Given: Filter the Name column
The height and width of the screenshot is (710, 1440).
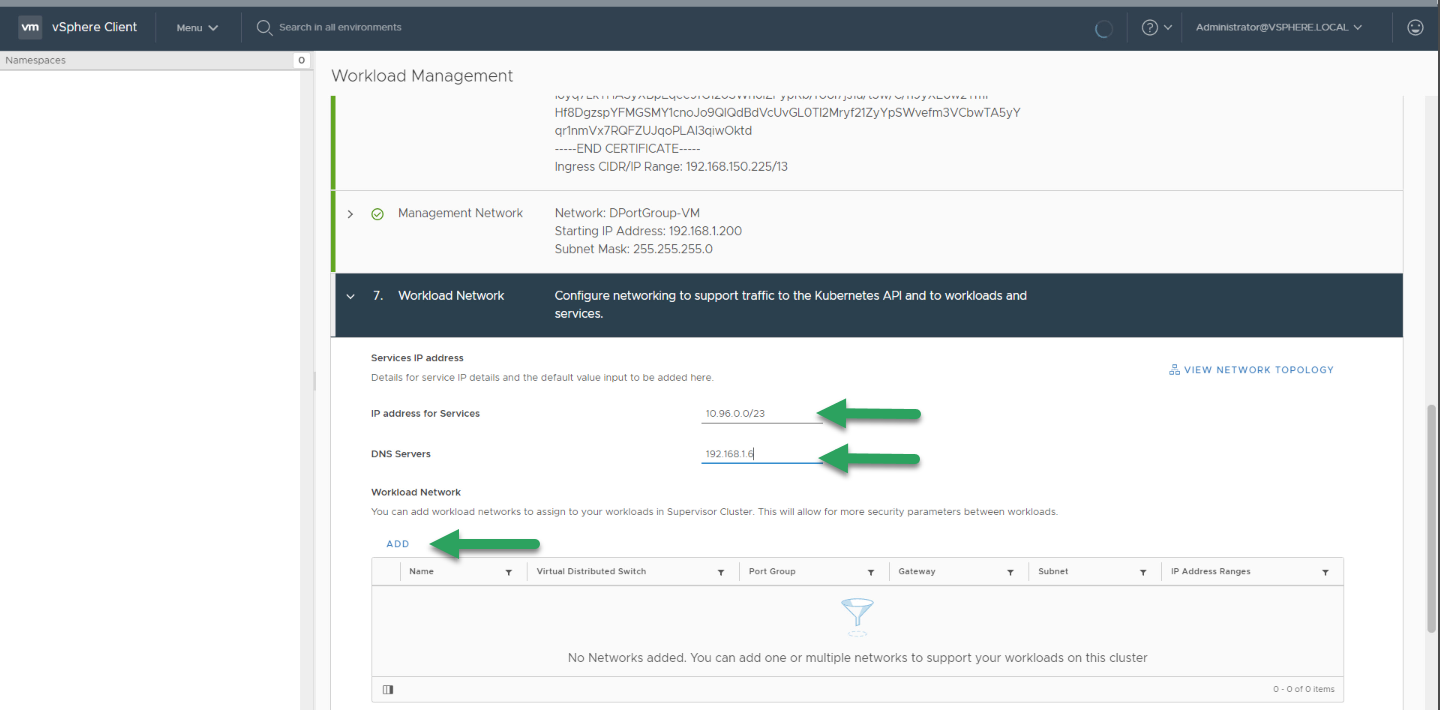Looking at the screenshot, I should coord(509,572).
